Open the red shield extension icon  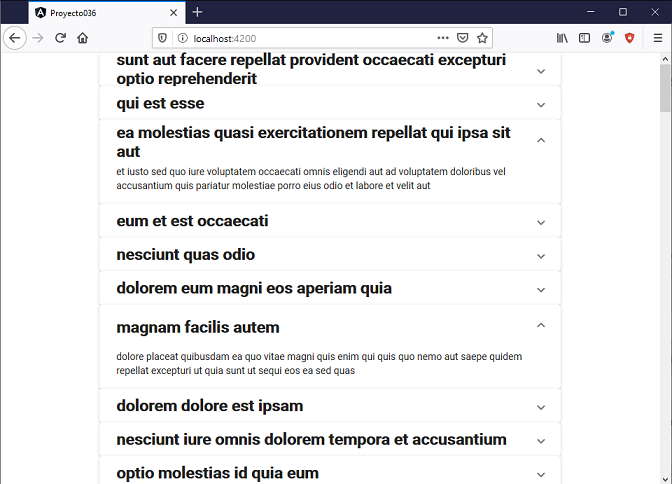pos(629,38)
